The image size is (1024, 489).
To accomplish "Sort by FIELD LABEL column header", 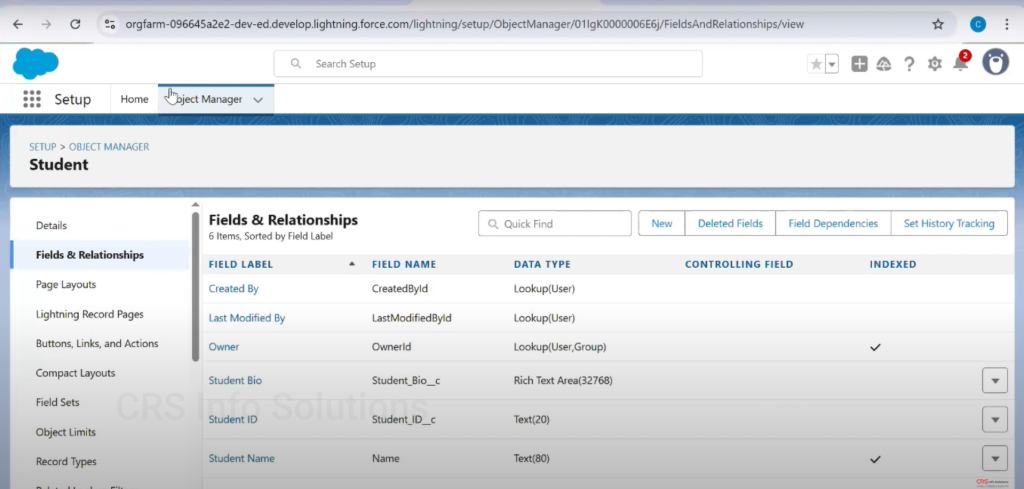I will pyautogui.click(x=240, y=264).
